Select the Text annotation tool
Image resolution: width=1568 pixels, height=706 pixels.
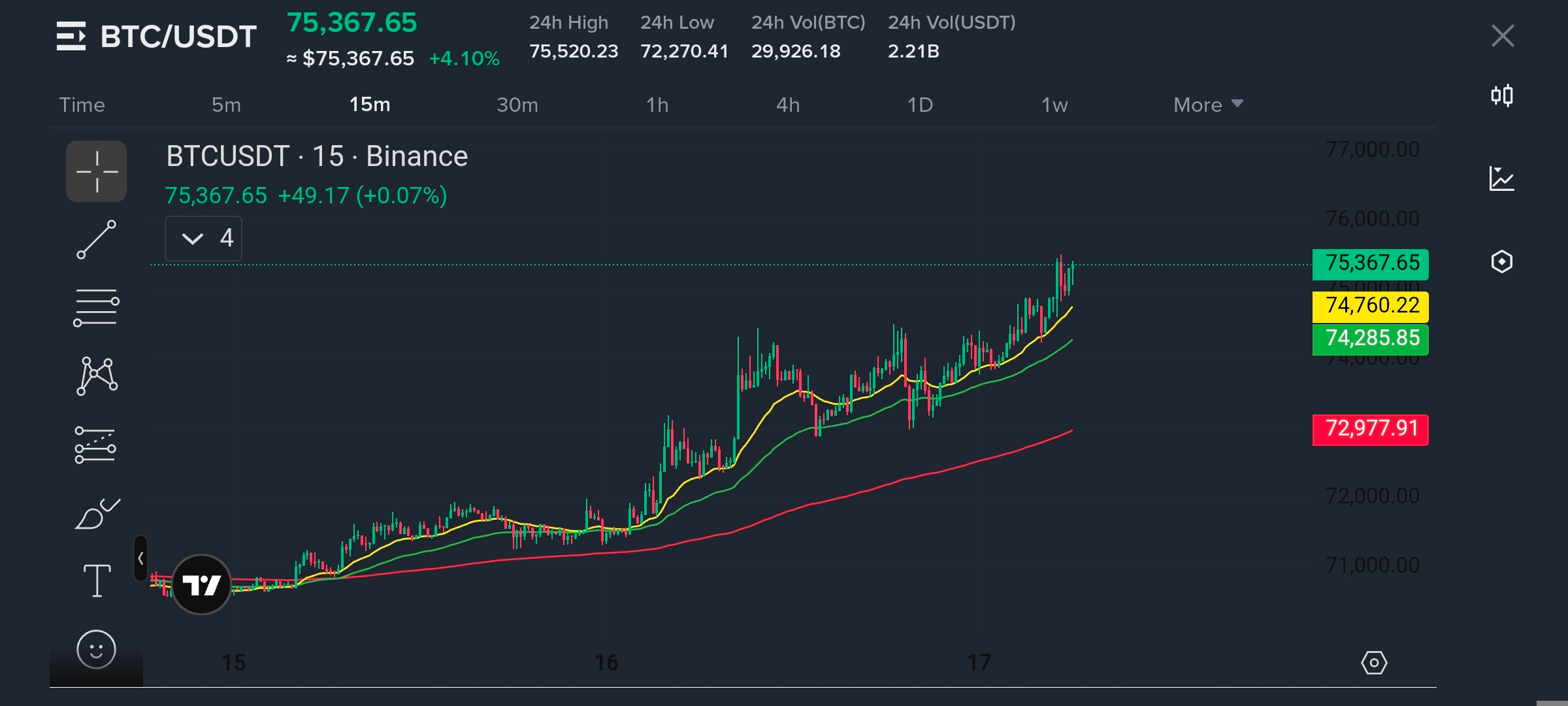point(97,580)
